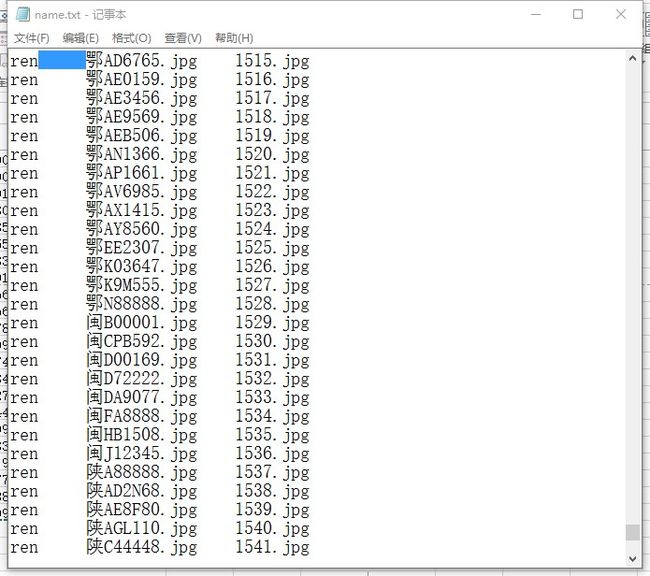Click on text 1518.jpg

point(272,117)
